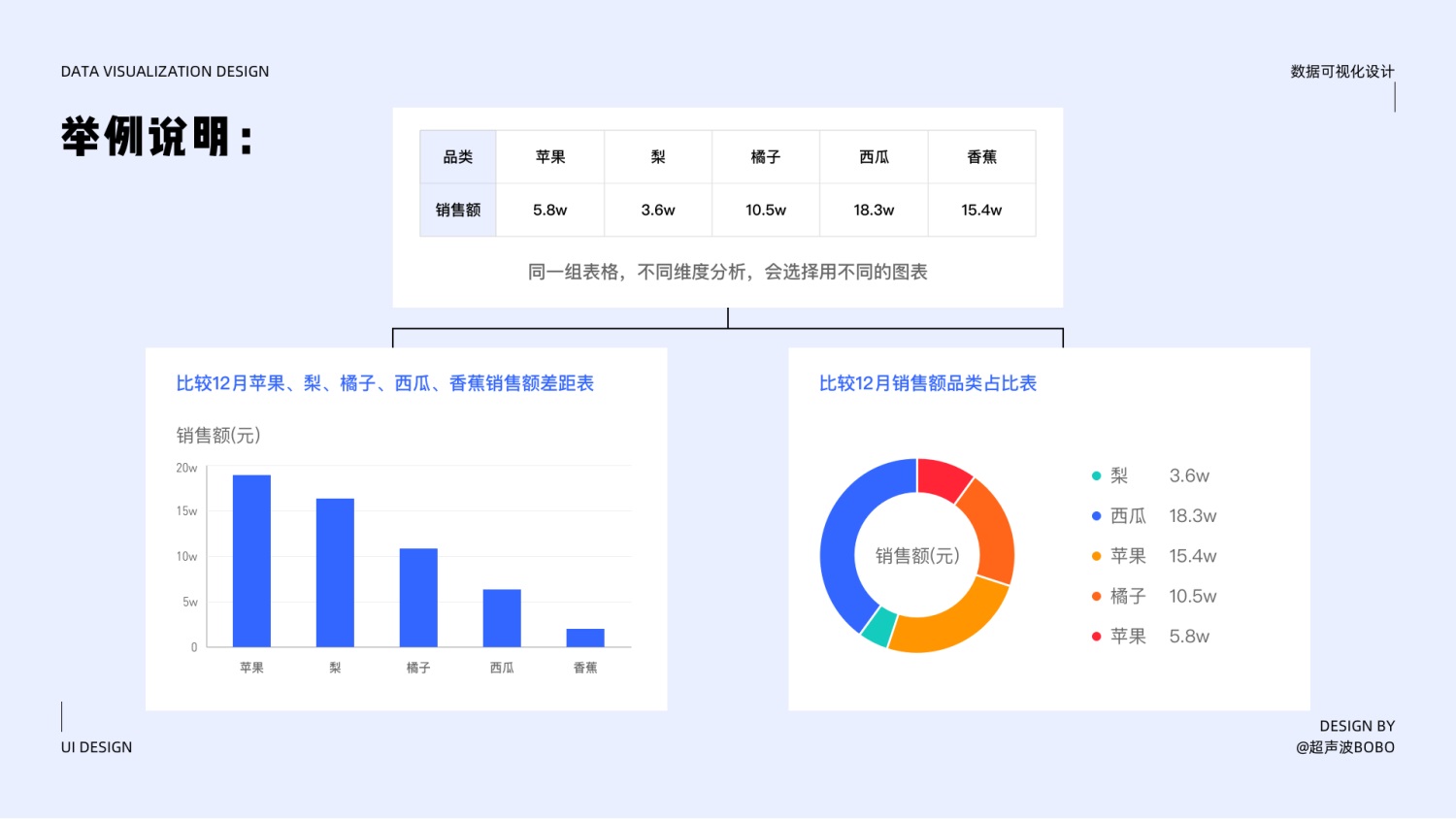Click 西瓜 in the donut legend
1456x819 pixels.
tap(1128, 516)
